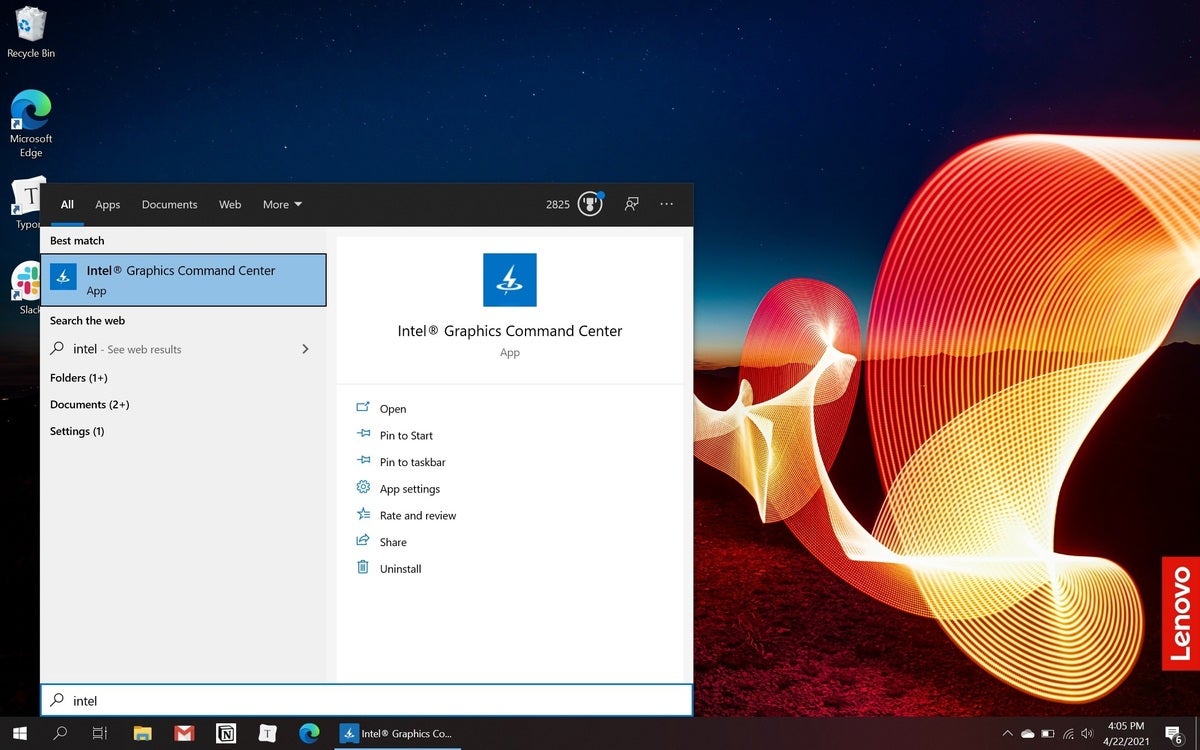This screenshot has width=1200, height=750.
Task: Select Intel Graphics Command Center best match
Action: 183,280
